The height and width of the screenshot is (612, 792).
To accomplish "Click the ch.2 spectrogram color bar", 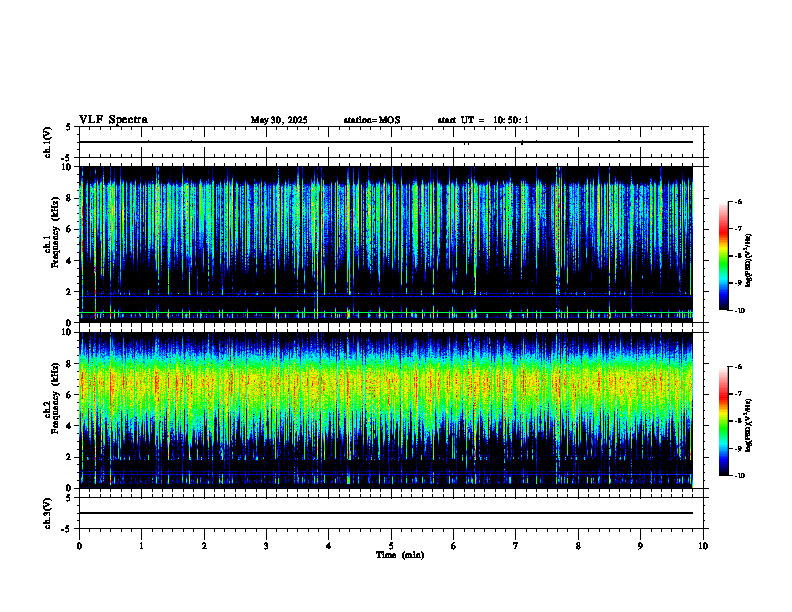I will pos(723,421).
